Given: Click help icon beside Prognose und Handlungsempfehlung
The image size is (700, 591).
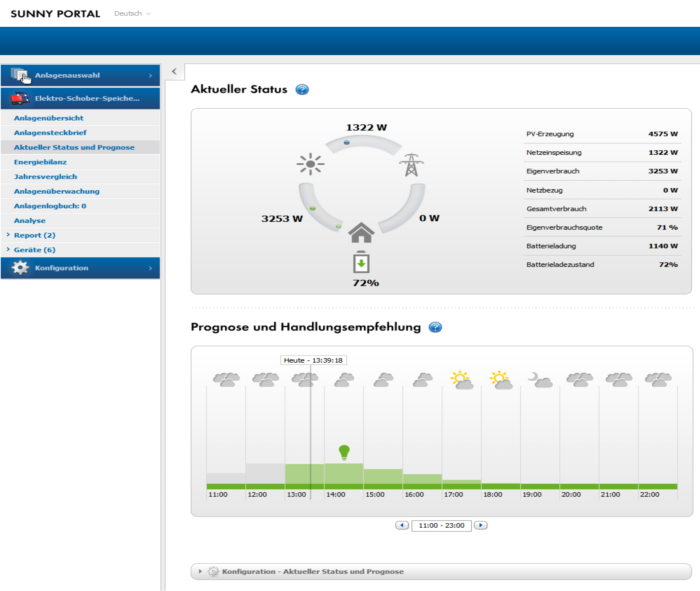Looking at the screenshot, I should pyautogui.click(x=434, y=327).
